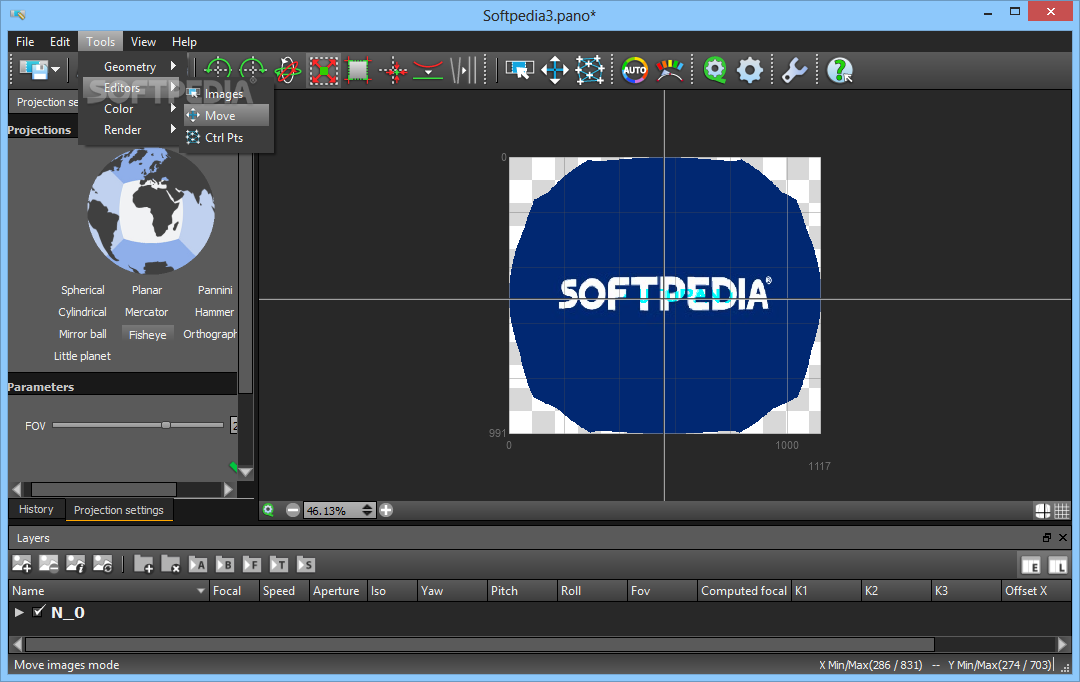Remove image from Layers icon

[x=49, y=564]
